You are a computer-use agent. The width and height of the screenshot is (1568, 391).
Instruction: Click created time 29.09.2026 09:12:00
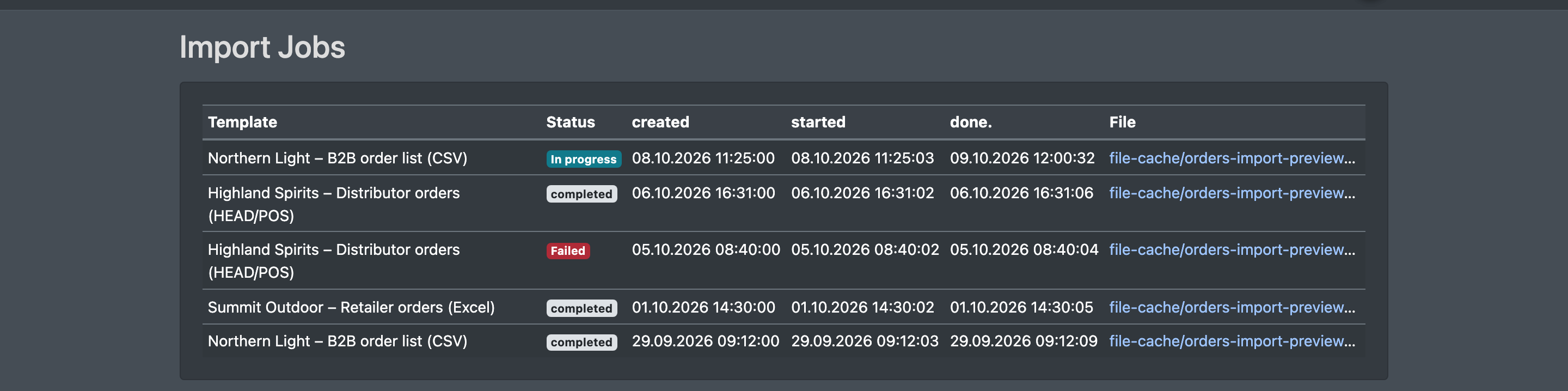tap(706, 341)
